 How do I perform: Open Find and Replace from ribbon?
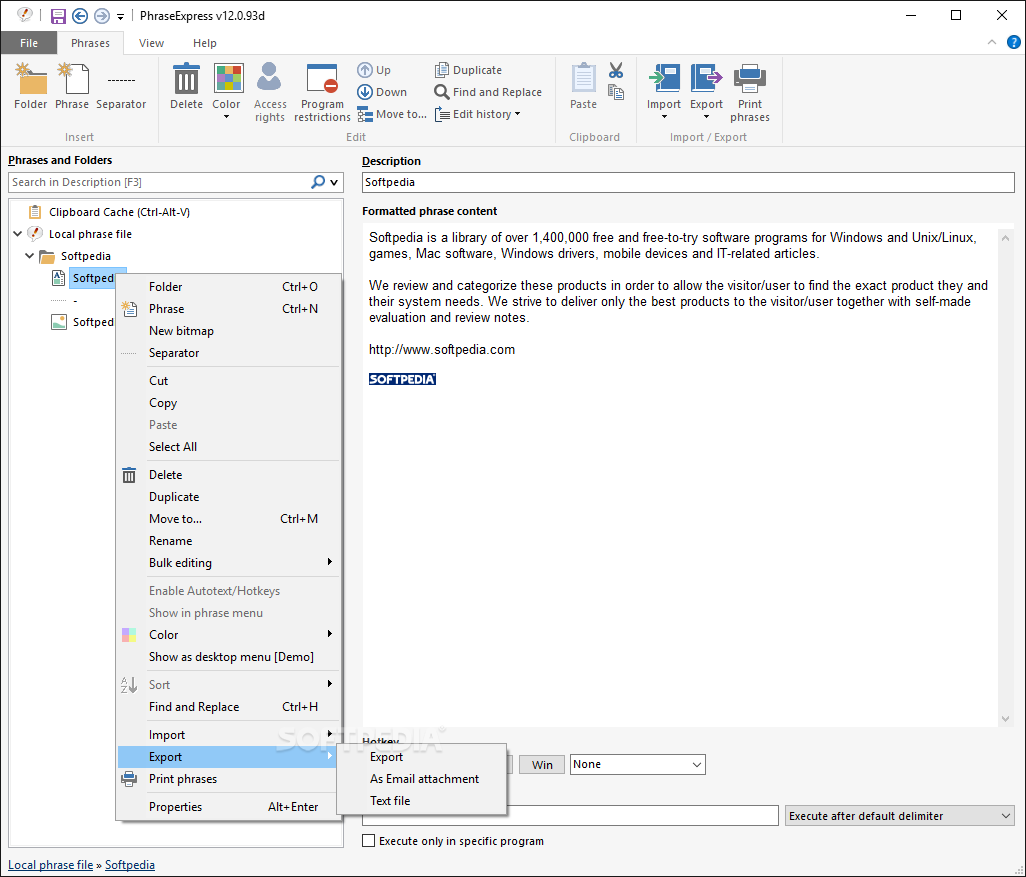coord(488,92)
